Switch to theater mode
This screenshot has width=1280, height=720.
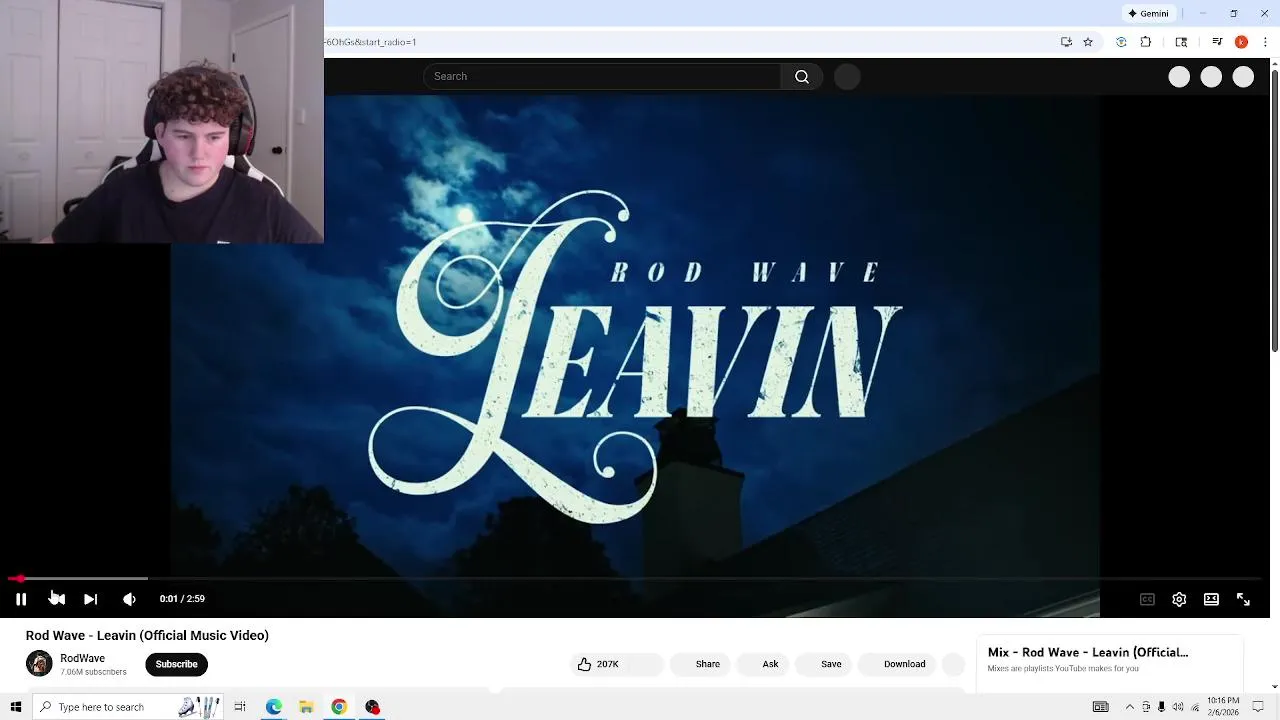click(x=1211, y=599)
